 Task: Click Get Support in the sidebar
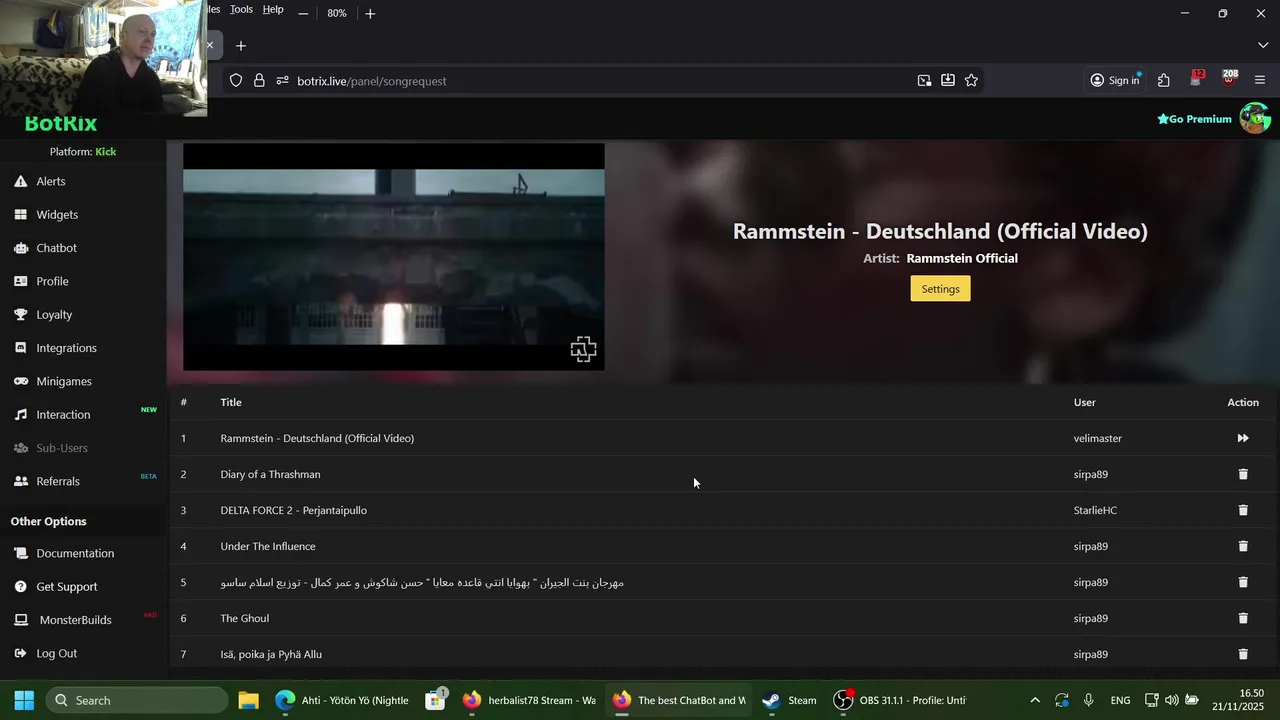[67, 586]
